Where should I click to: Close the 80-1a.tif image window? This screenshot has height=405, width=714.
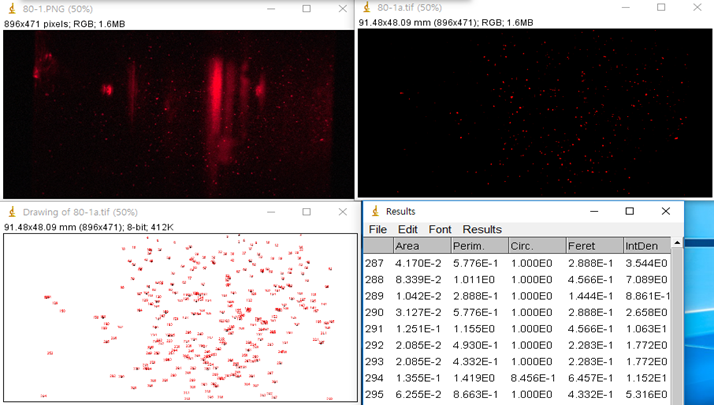(697, 7)
